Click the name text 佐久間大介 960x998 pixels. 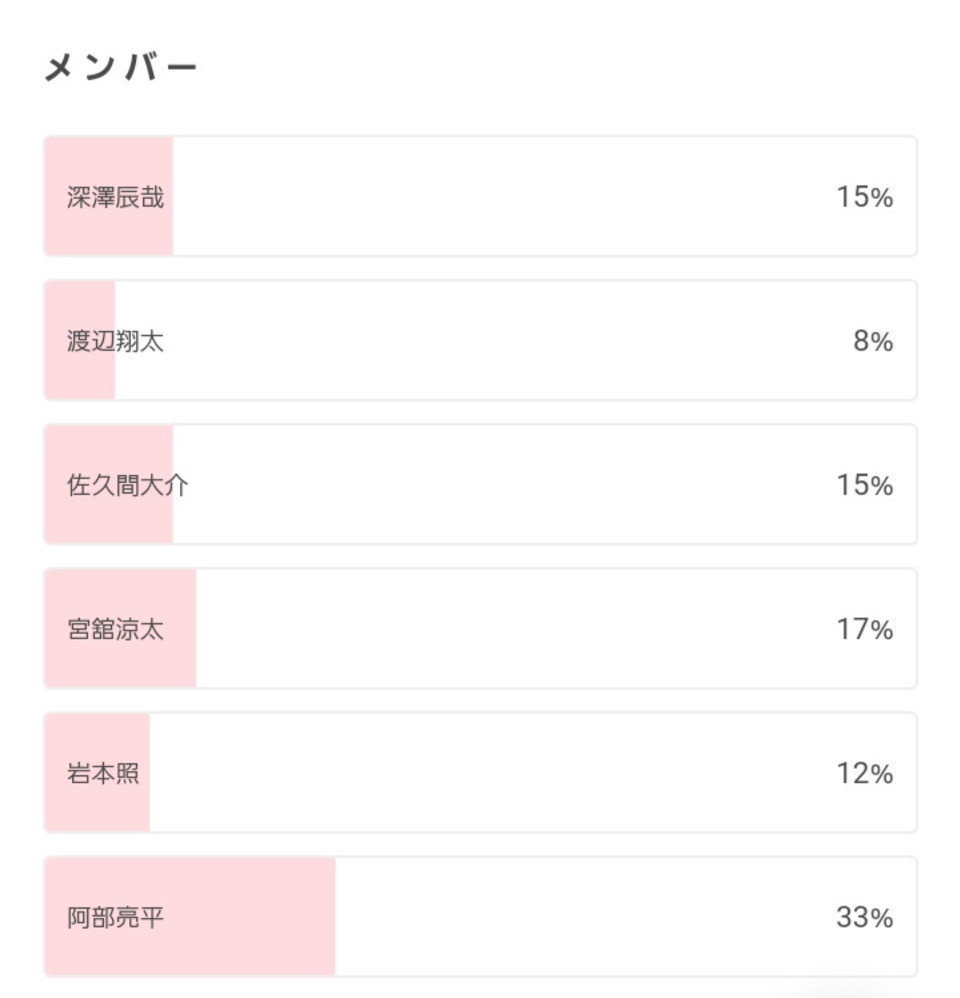127,485
